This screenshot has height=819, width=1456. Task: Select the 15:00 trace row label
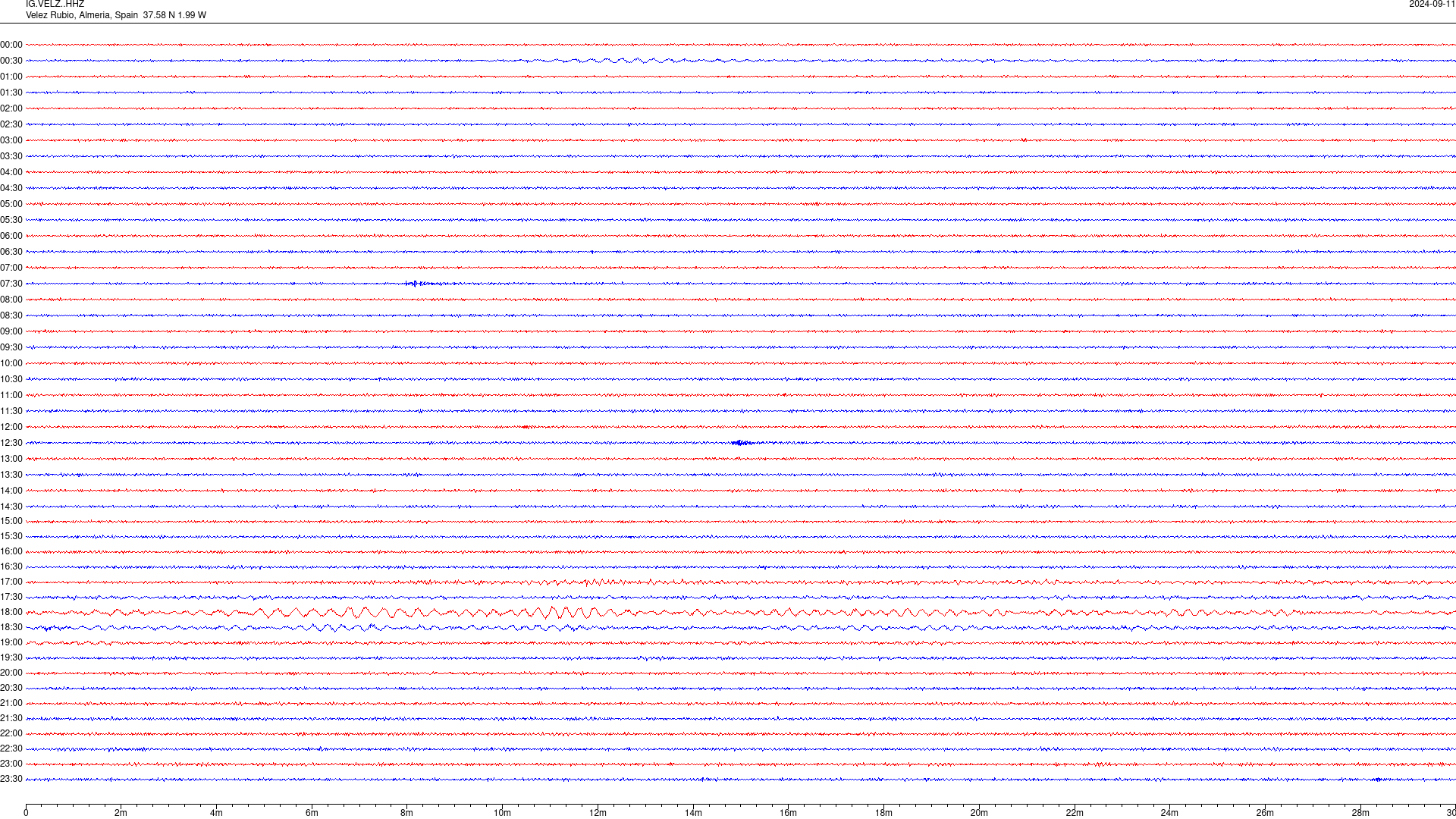coord(11,521)
